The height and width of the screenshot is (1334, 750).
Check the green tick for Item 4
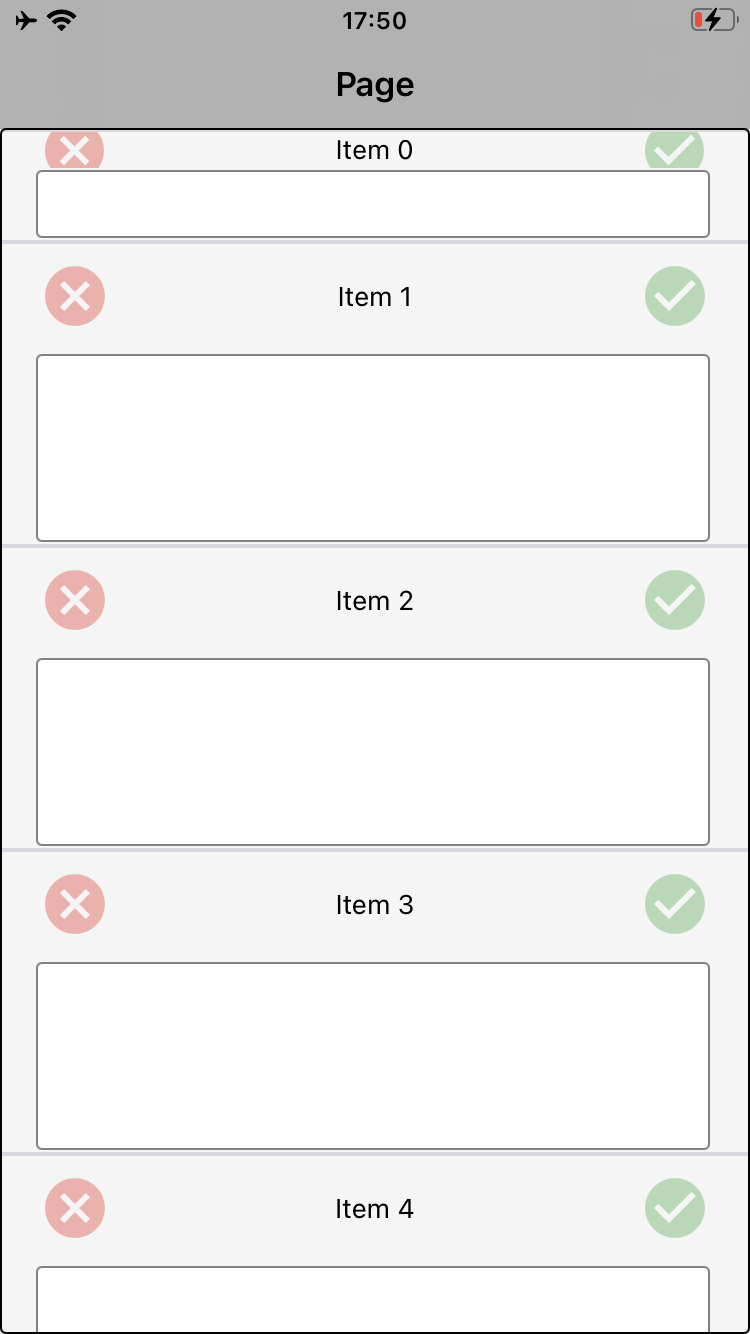point(675,1208)
